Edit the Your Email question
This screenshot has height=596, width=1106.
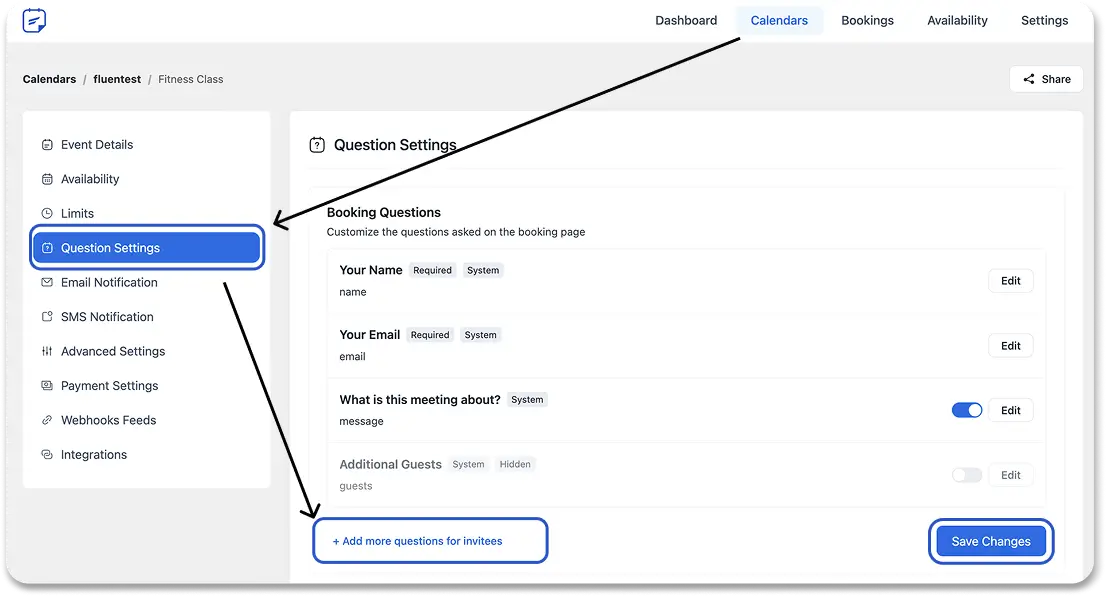pos(1011,346)
